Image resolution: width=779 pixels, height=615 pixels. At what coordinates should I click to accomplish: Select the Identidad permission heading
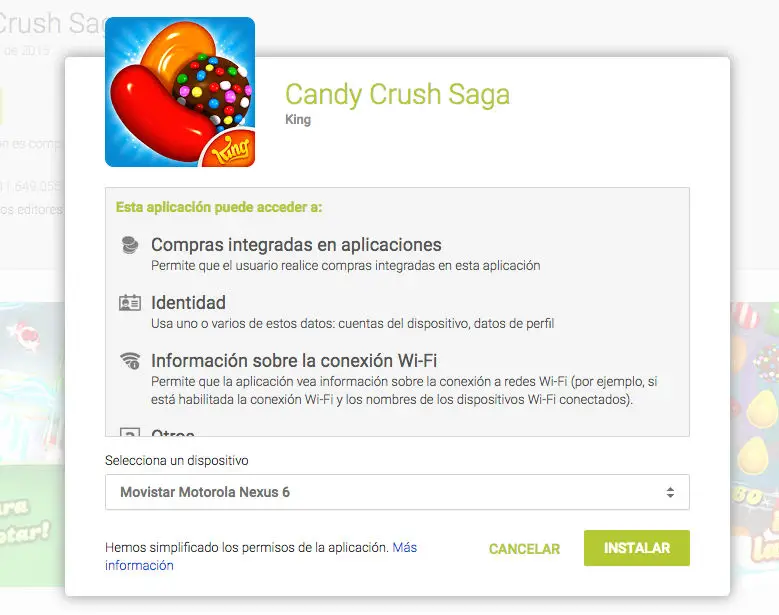tap(188, 303)
